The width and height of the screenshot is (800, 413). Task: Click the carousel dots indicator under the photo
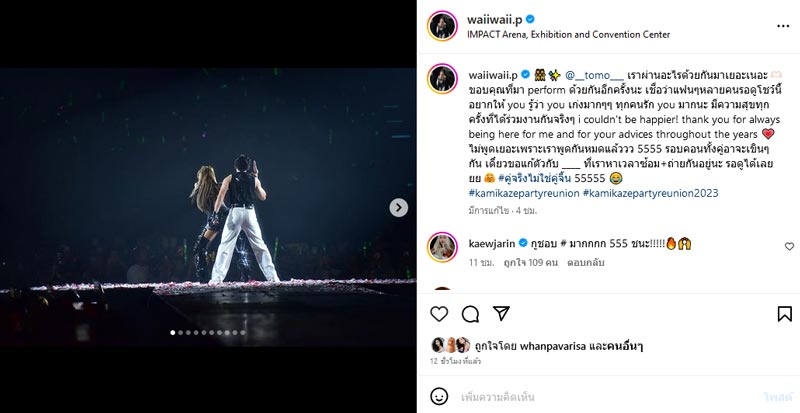click(209, 332)
